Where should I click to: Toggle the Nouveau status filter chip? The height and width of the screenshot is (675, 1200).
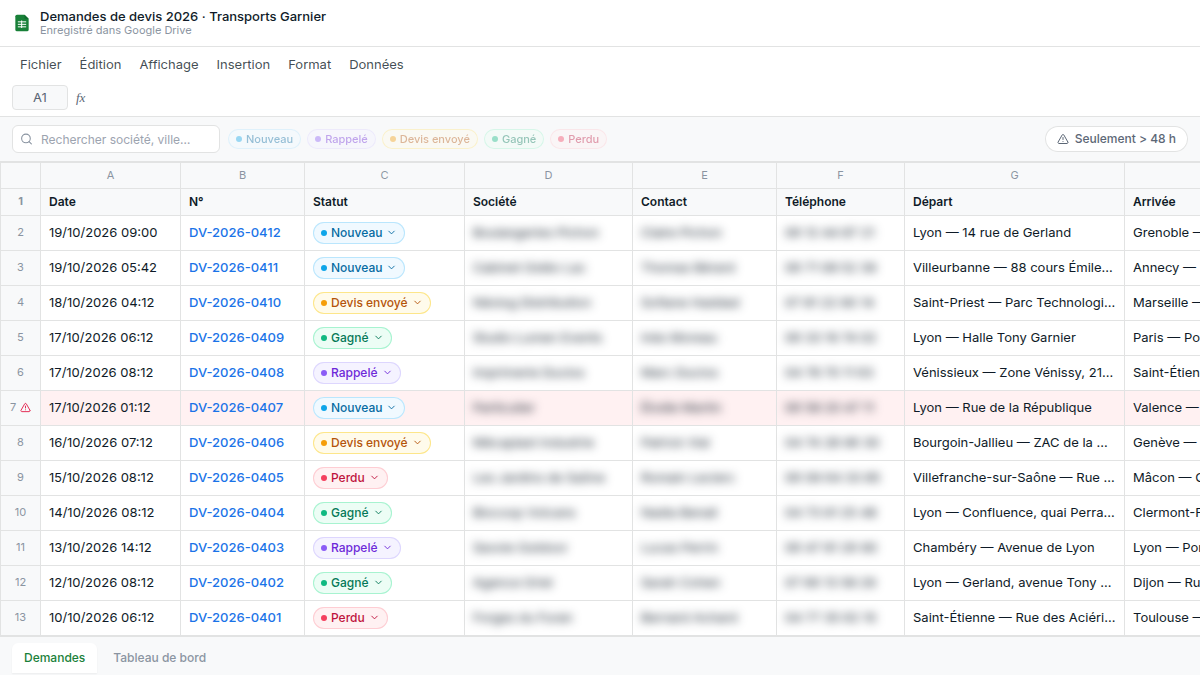pos(265,140)
